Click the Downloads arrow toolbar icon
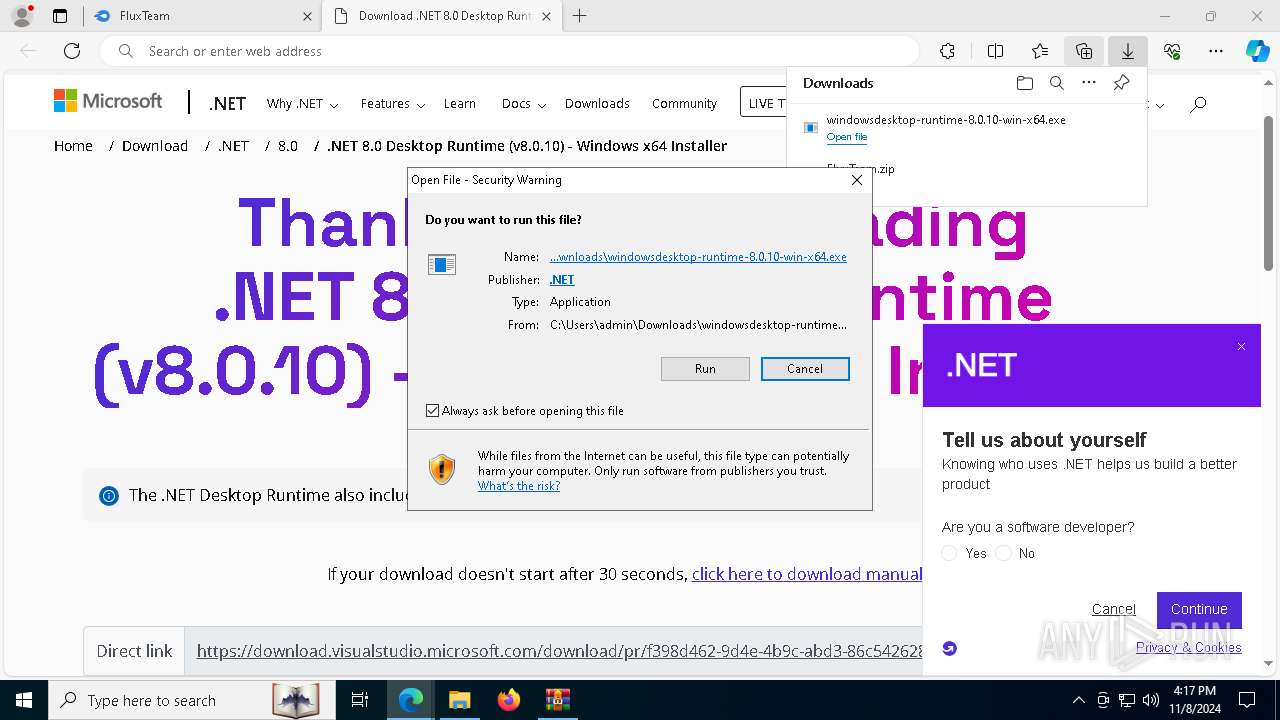1280x720 pixels. coord(1128,51)
